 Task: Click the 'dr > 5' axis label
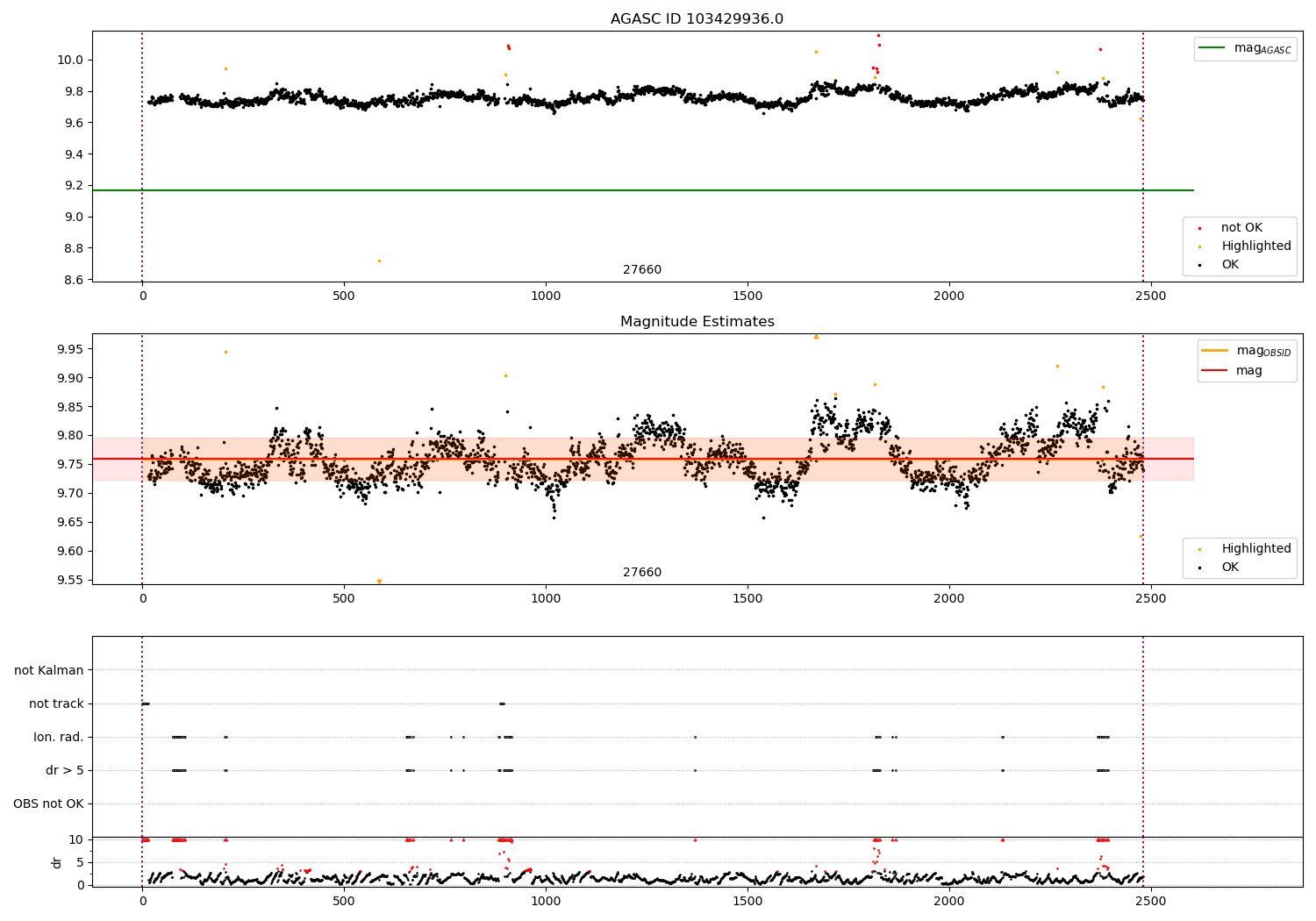pos(65,770)
